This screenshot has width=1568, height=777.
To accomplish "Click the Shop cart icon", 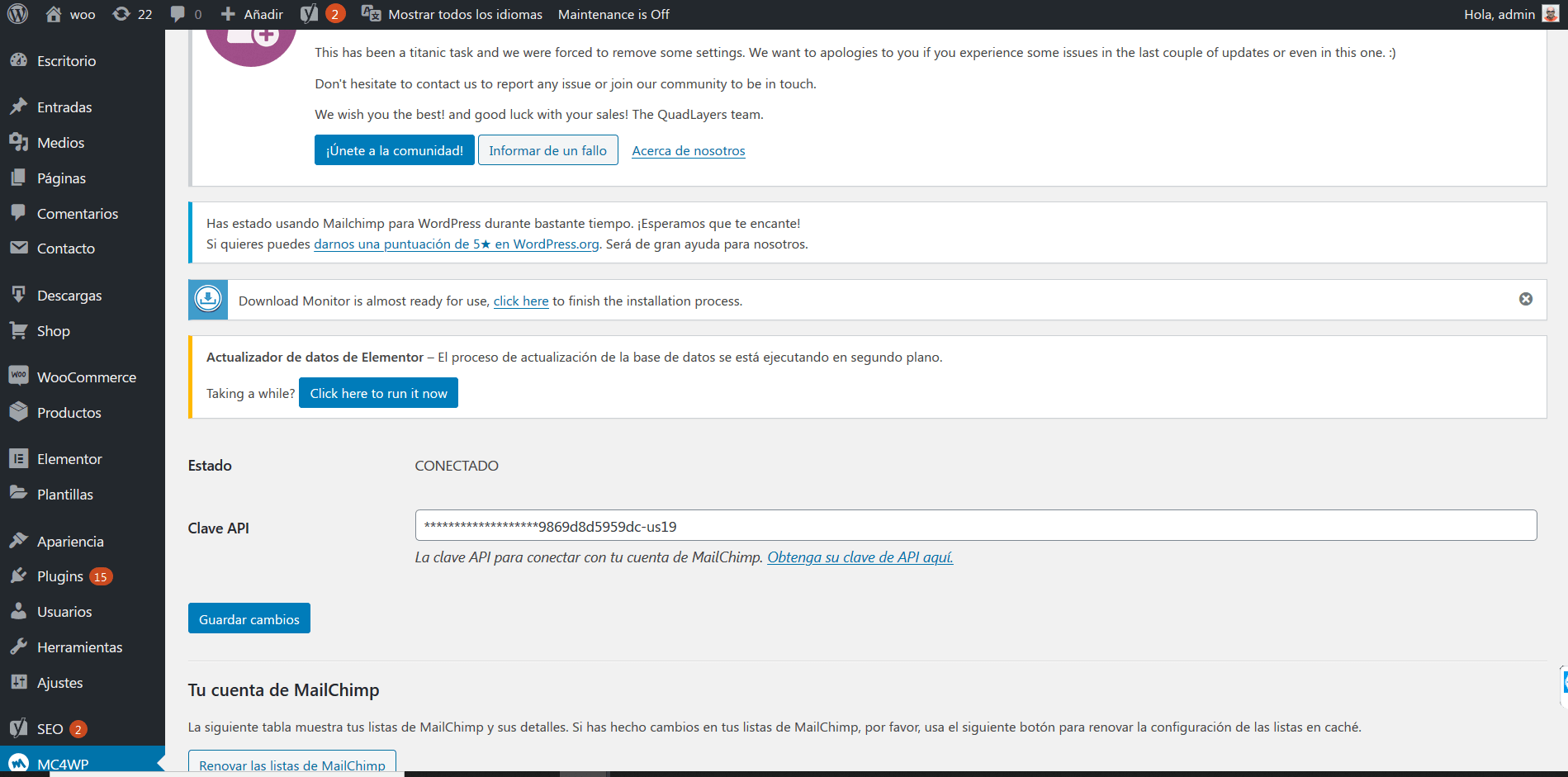I will [x=18, y=330].
